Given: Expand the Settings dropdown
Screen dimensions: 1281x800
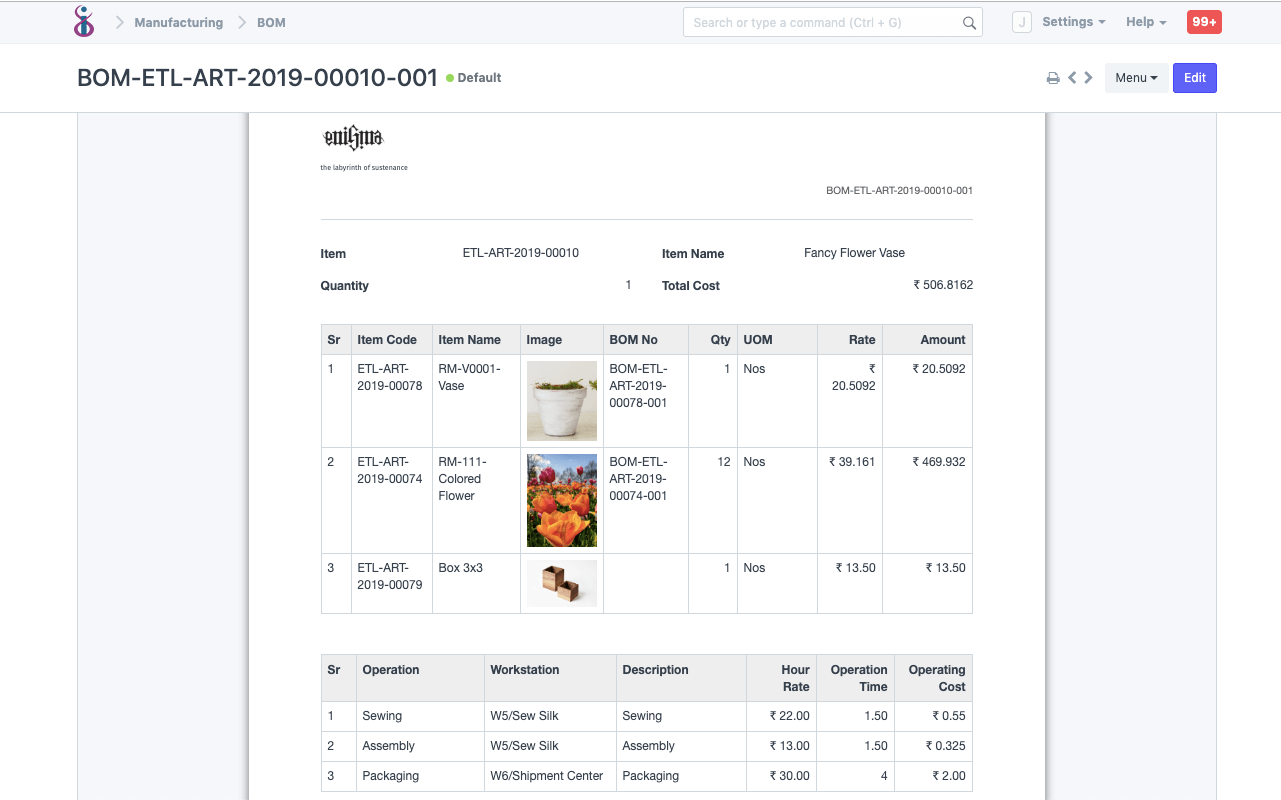Looking at the screenshot, I should point(1073,21).
